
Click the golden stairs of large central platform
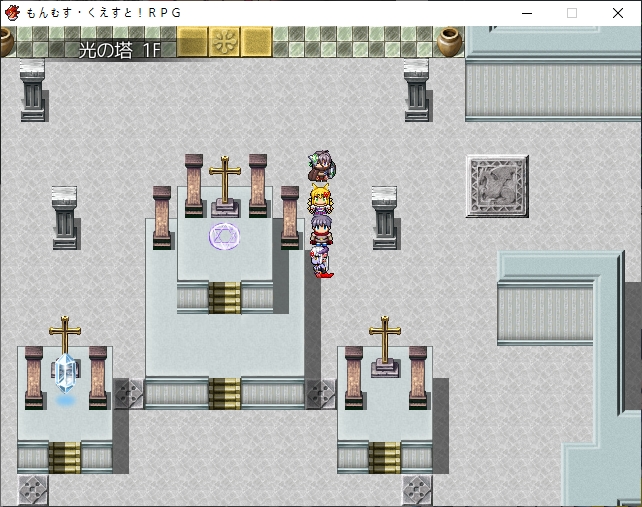pos(225,394)
